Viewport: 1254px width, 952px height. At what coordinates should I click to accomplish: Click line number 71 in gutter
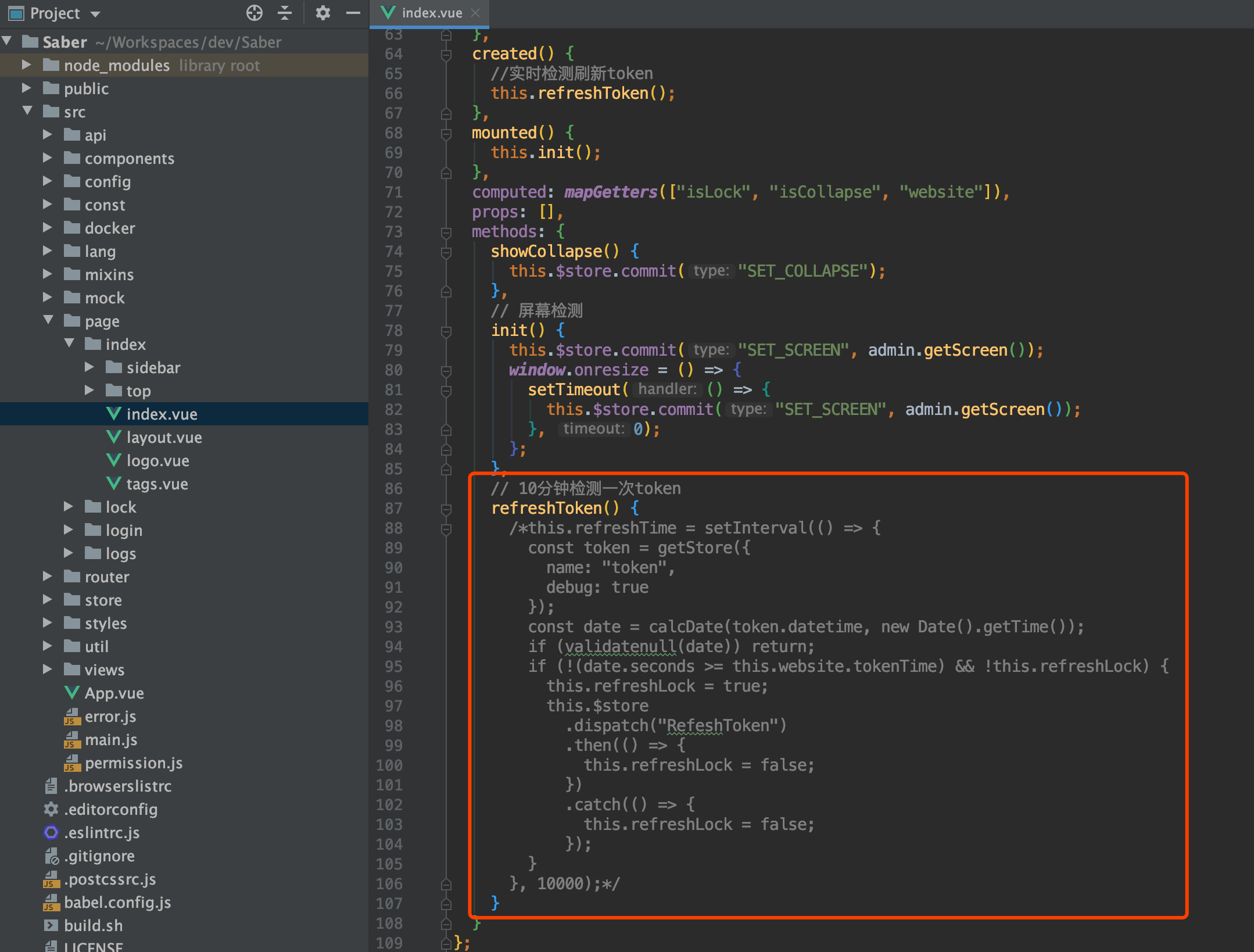point(393,192)
